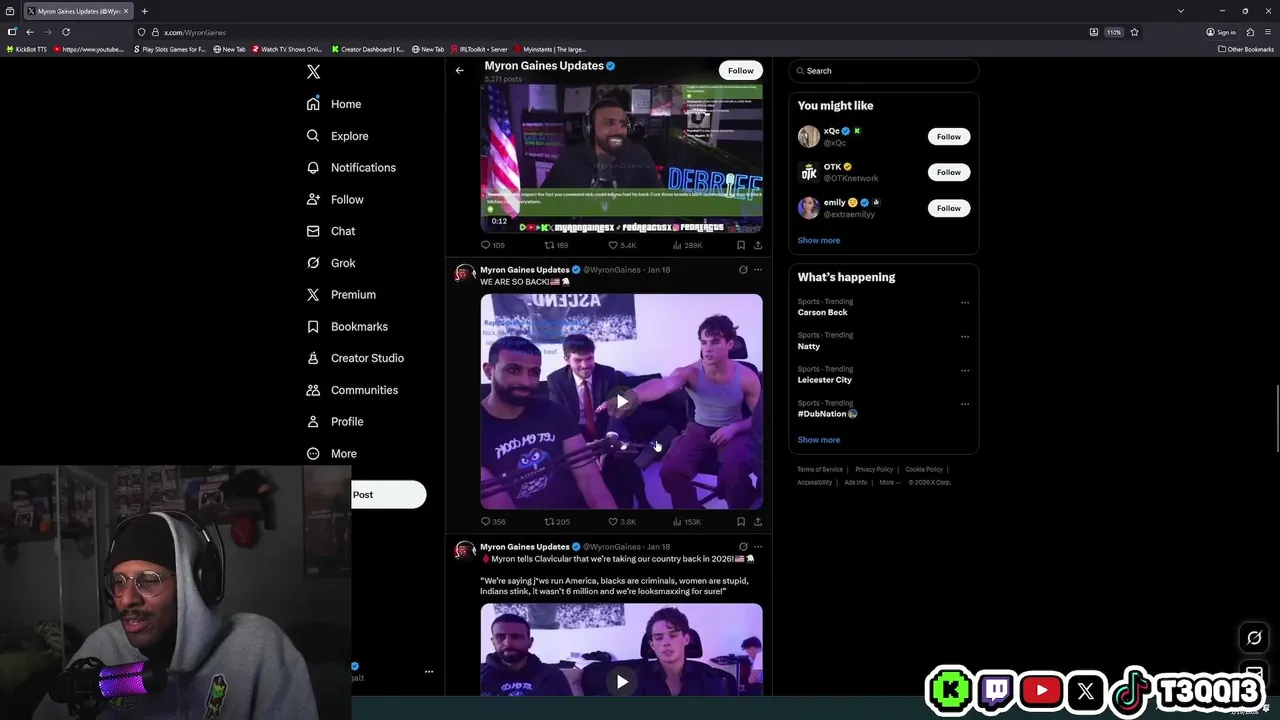
Task: Open the Extensions puzzle icon
Action: point(1250,32)
